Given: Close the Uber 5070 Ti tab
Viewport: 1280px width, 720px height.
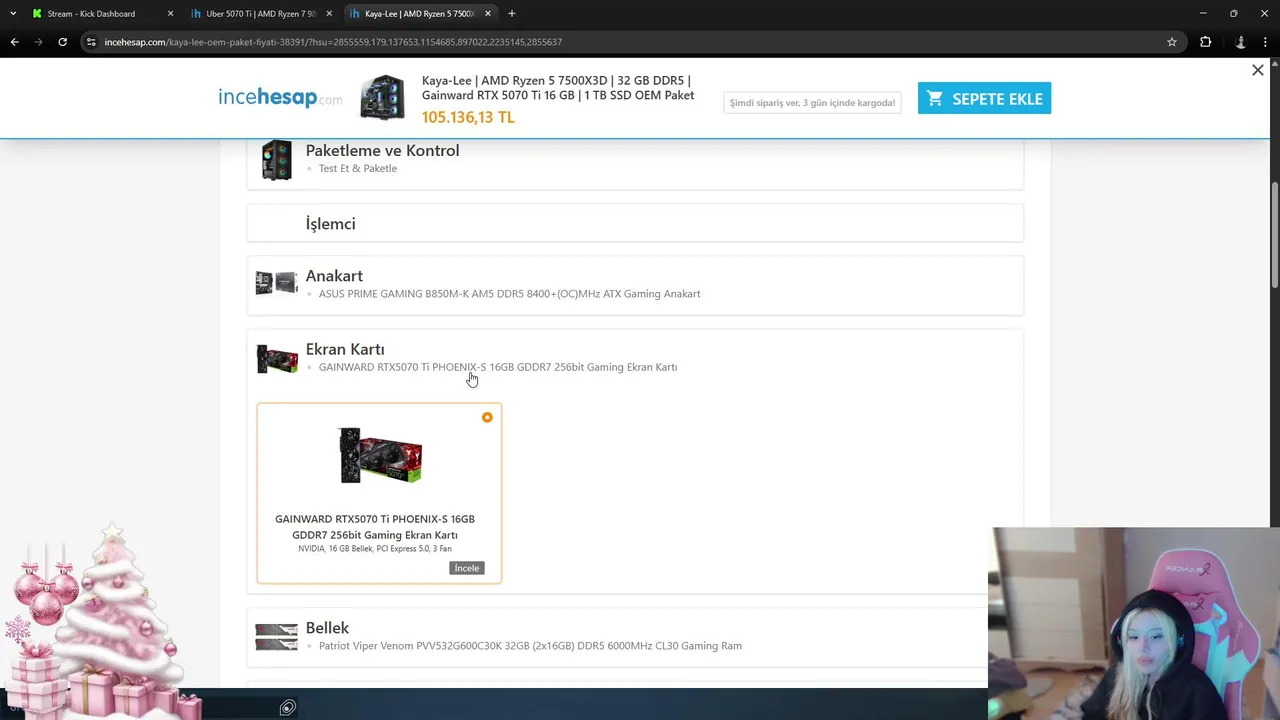Looking at the screenshot, I should coord(329,14).
